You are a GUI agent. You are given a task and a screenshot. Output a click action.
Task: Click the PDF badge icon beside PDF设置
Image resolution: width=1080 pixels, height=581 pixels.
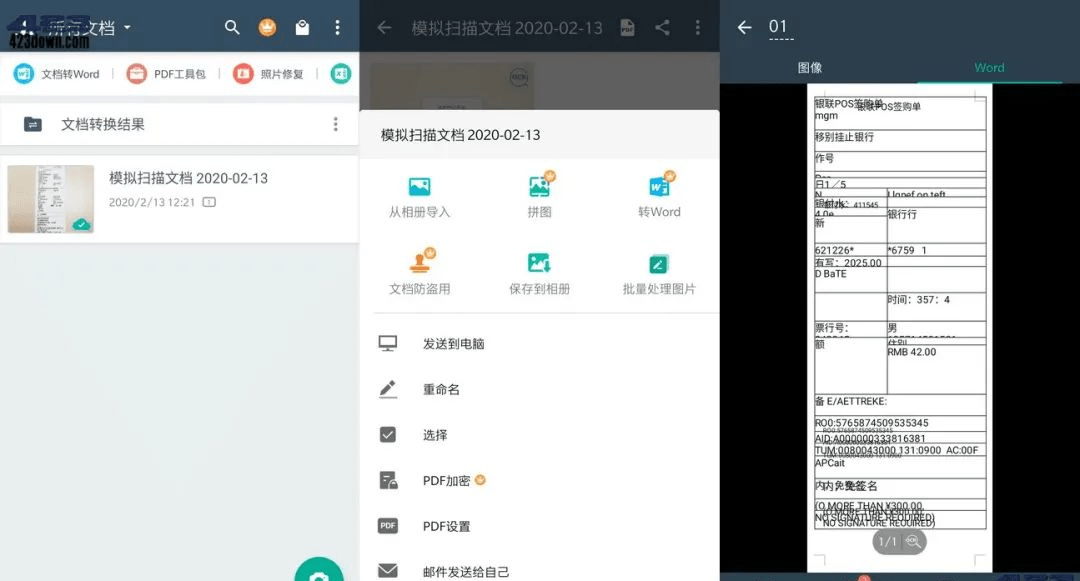[x=388, y=526]
